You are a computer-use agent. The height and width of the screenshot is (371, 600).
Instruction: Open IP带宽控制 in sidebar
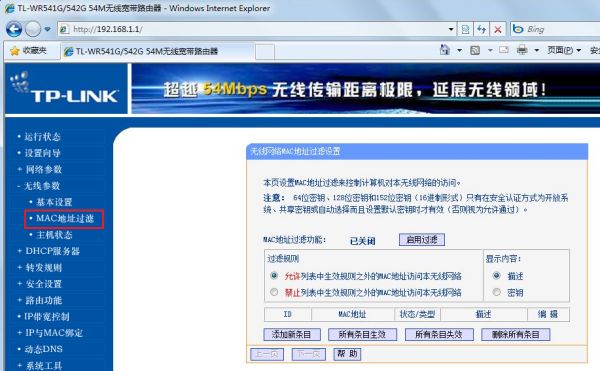[47, 317]
